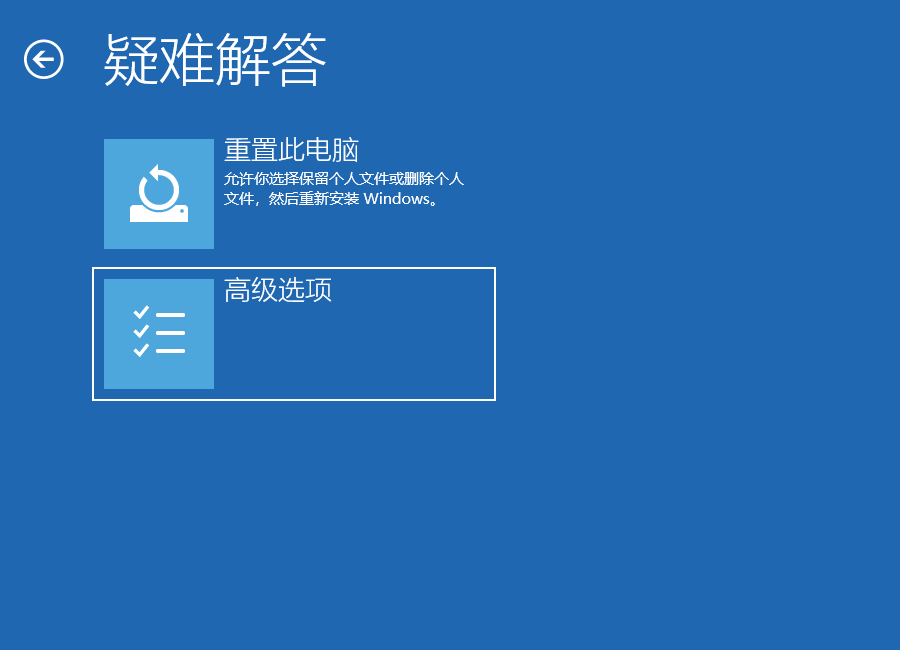Click the 疑难解答 page heading
The image size is (900, 650).
(215, 60)
